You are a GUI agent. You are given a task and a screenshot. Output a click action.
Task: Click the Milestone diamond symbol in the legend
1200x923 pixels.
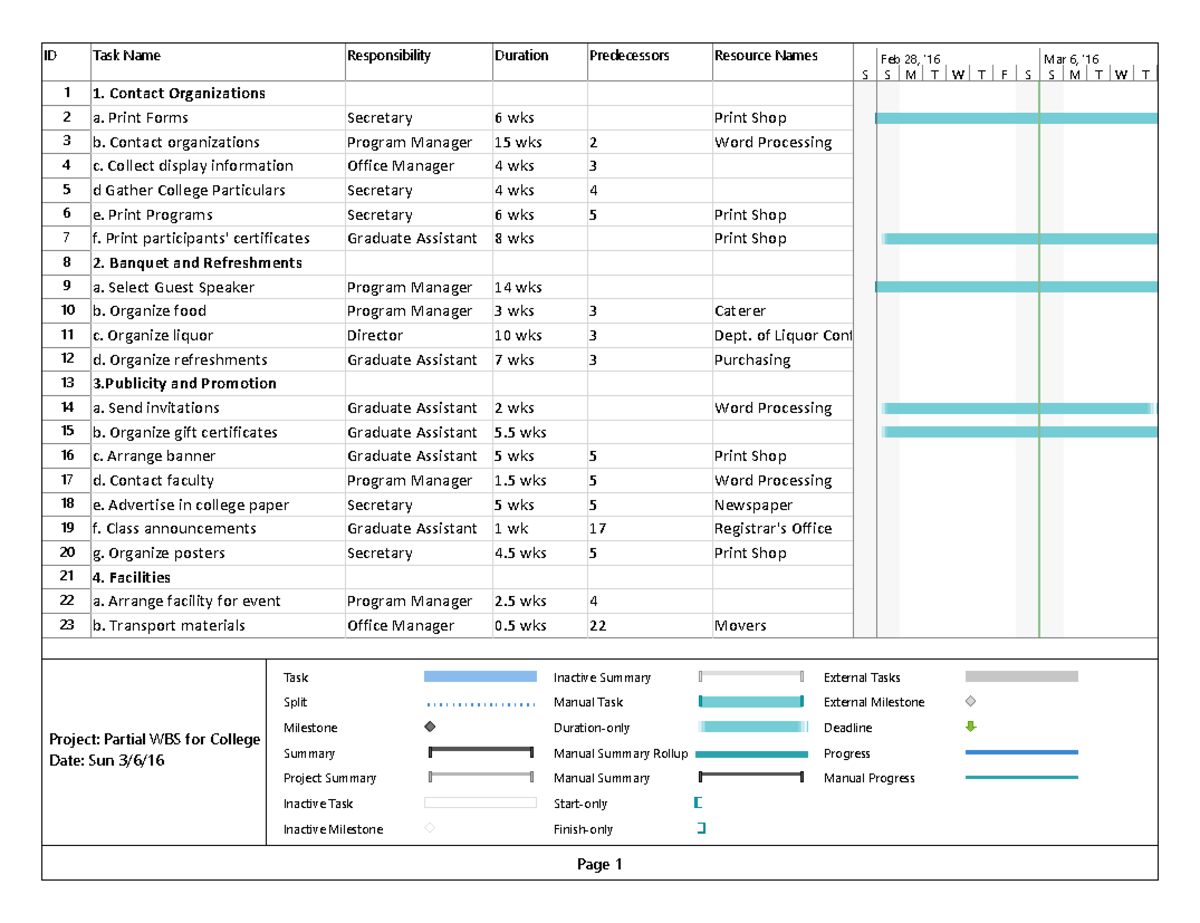tap(430, 727)
